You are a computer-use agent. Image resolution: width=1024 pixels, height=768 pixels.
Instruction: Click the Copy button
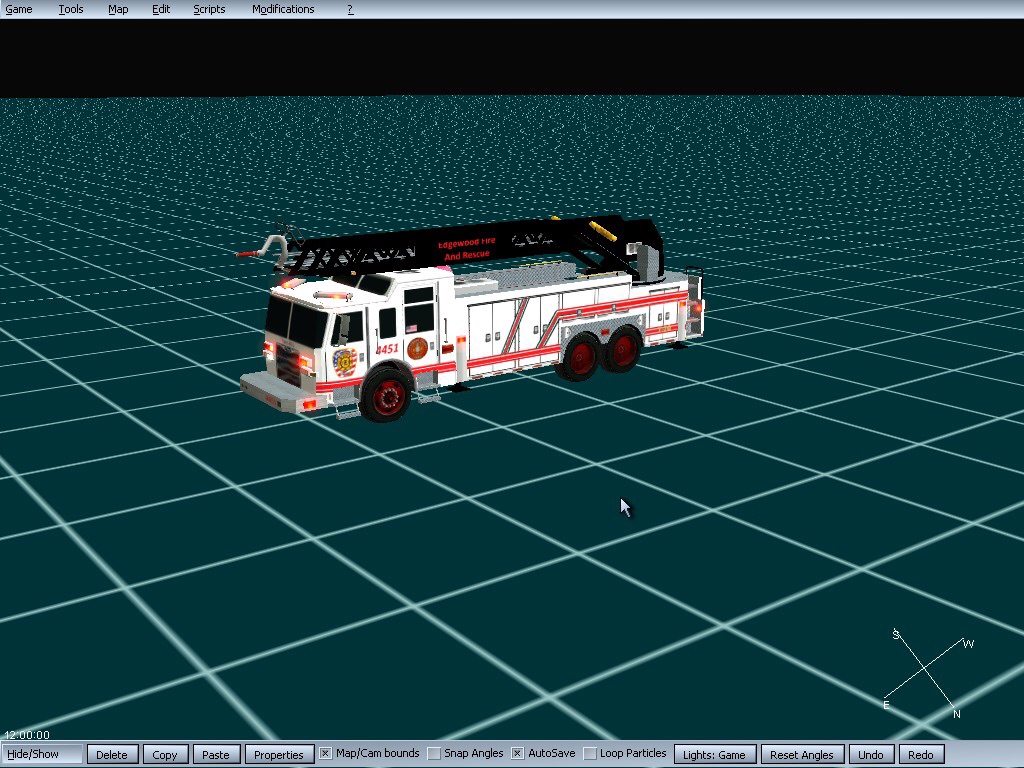(x=165, y=754)
